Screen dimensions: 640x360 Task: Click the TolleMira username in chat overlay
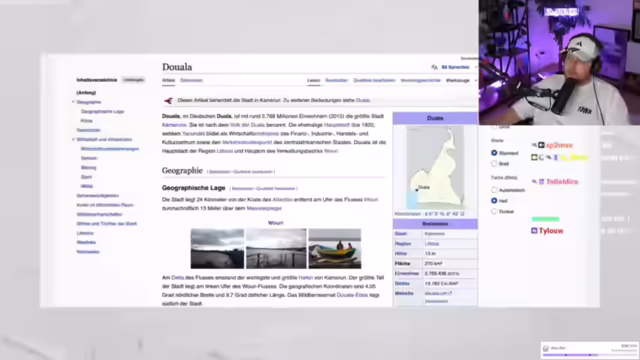click(562, 182)
